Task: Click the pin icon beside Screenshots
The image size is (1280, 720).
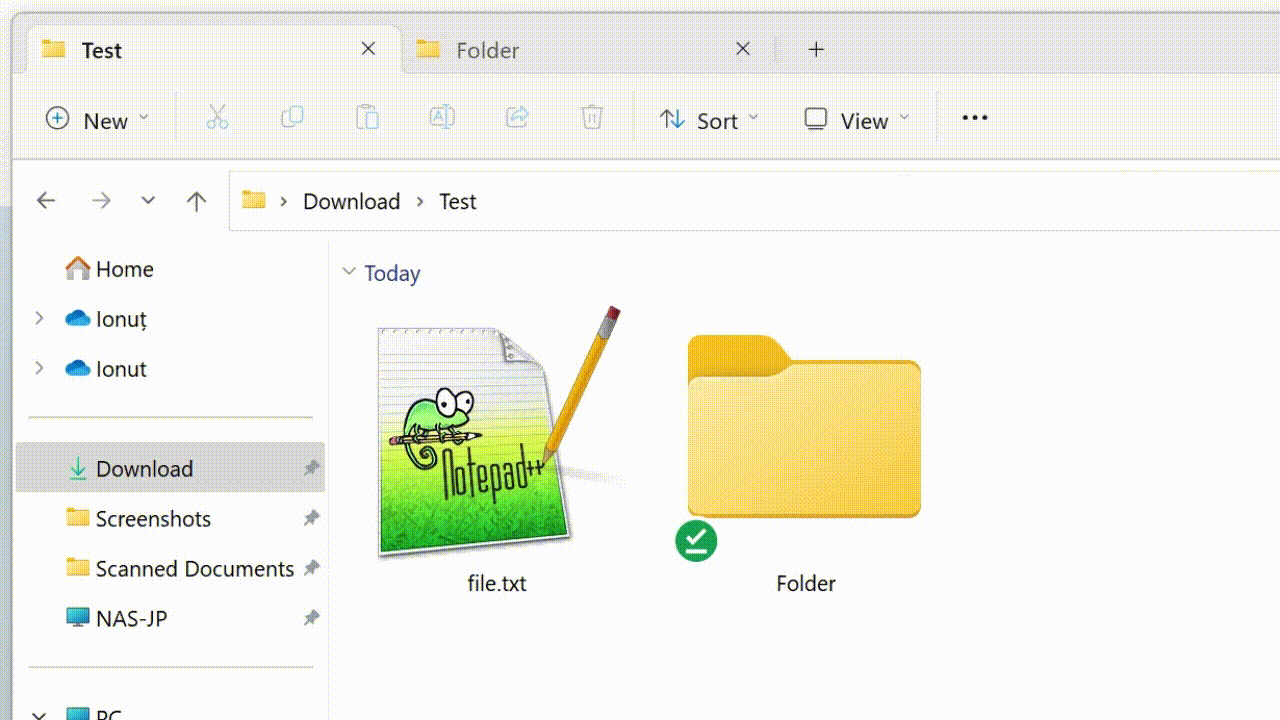Action: pyautogui.click(x=311, y=518)
